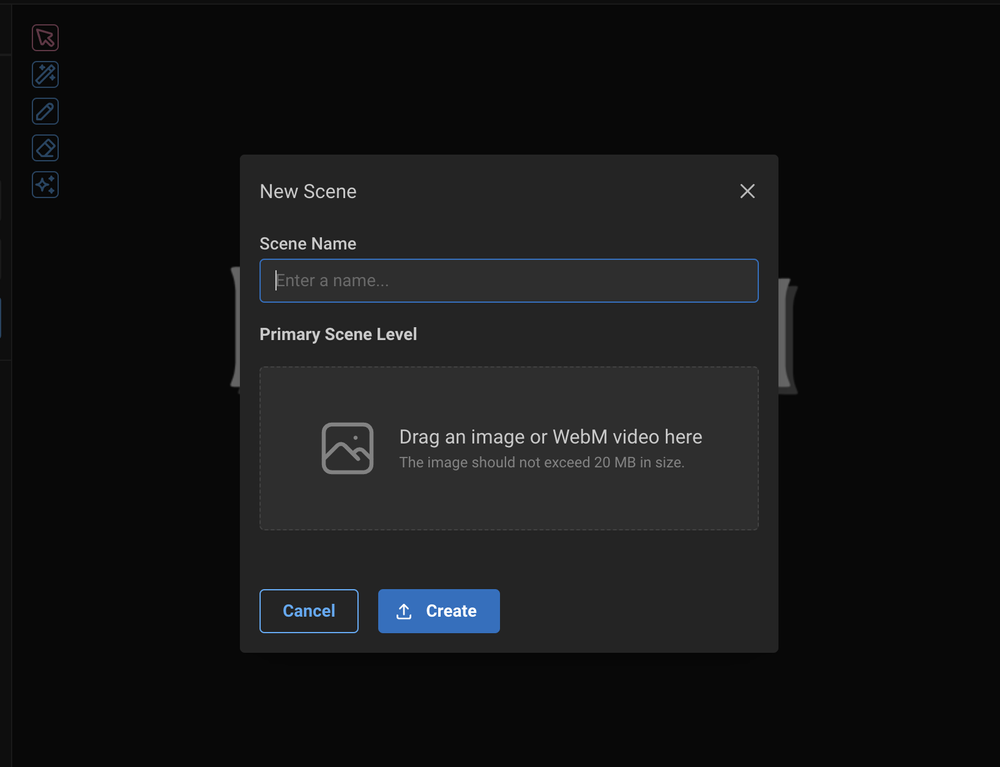Click "Drag an image or WebM video here" text

[x=550, y=437]
